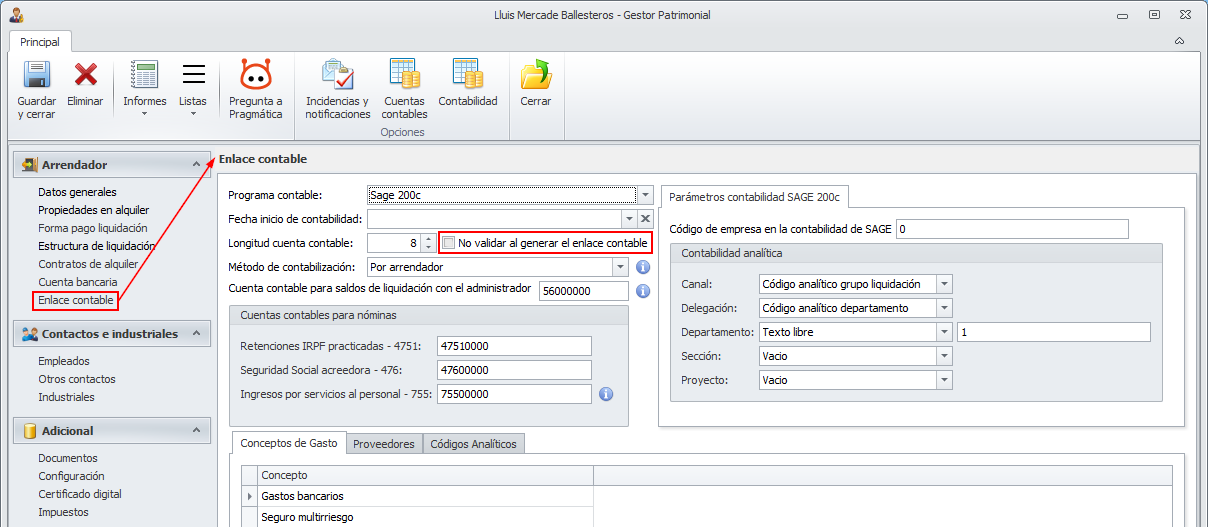Click the Contabilidad ribbon icon
This screenshot has height=527, width=1208.
(468, 76)
